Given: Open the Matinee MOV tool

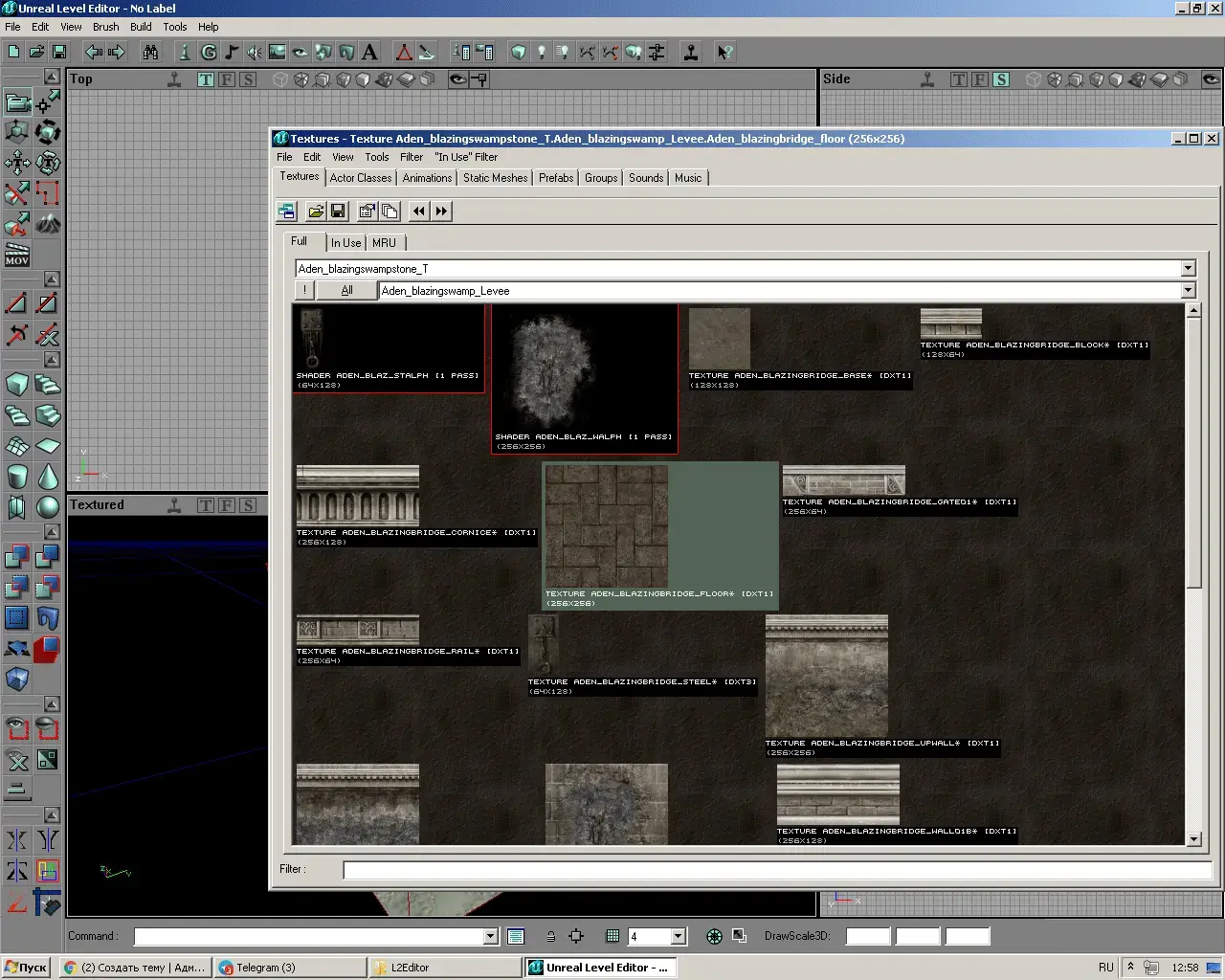Looking at the screenshot, I should (17, 255).
